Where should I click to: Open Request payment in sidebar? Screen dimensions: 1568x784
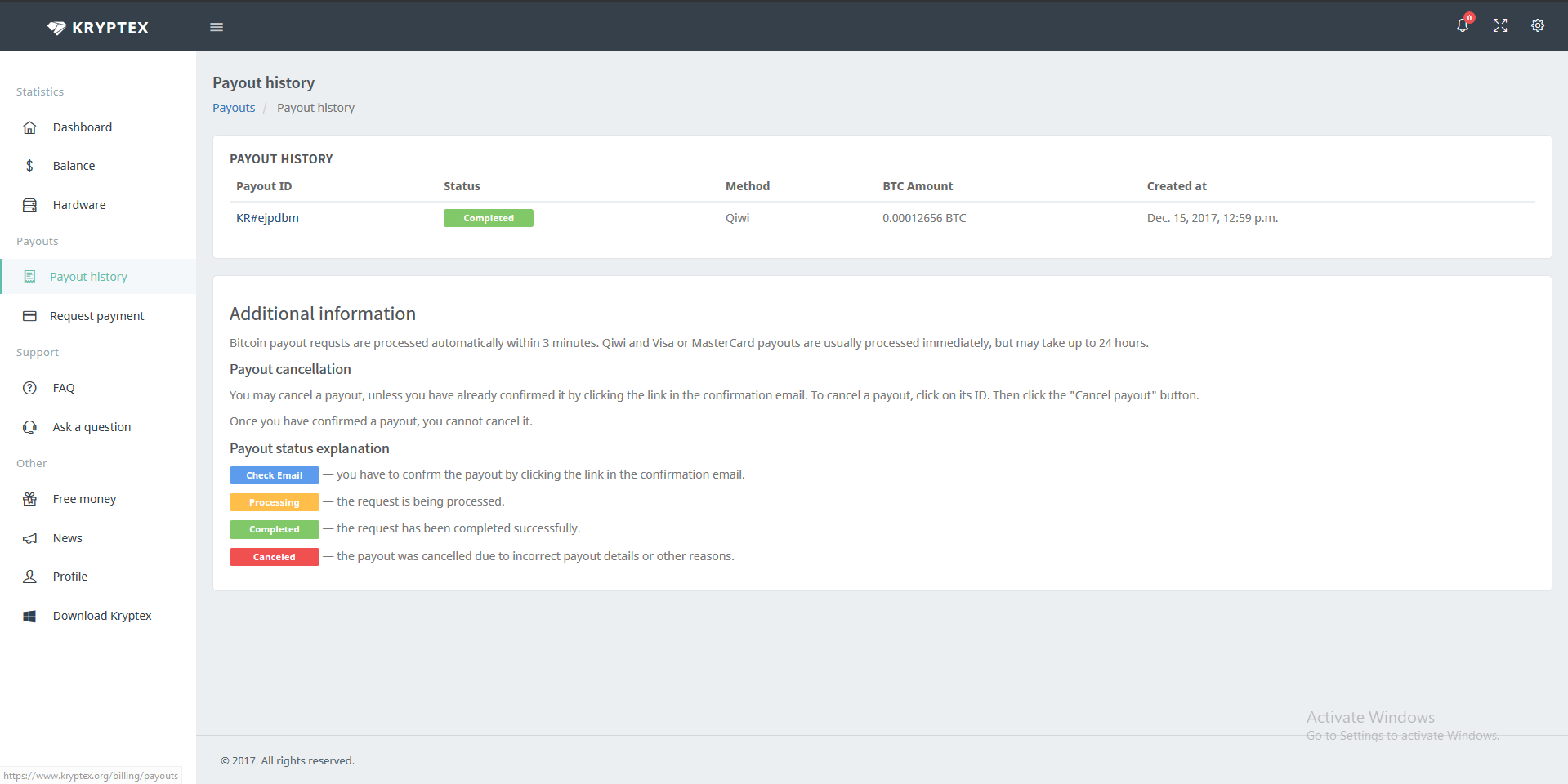pyautogui.click(x=96, y=316)
